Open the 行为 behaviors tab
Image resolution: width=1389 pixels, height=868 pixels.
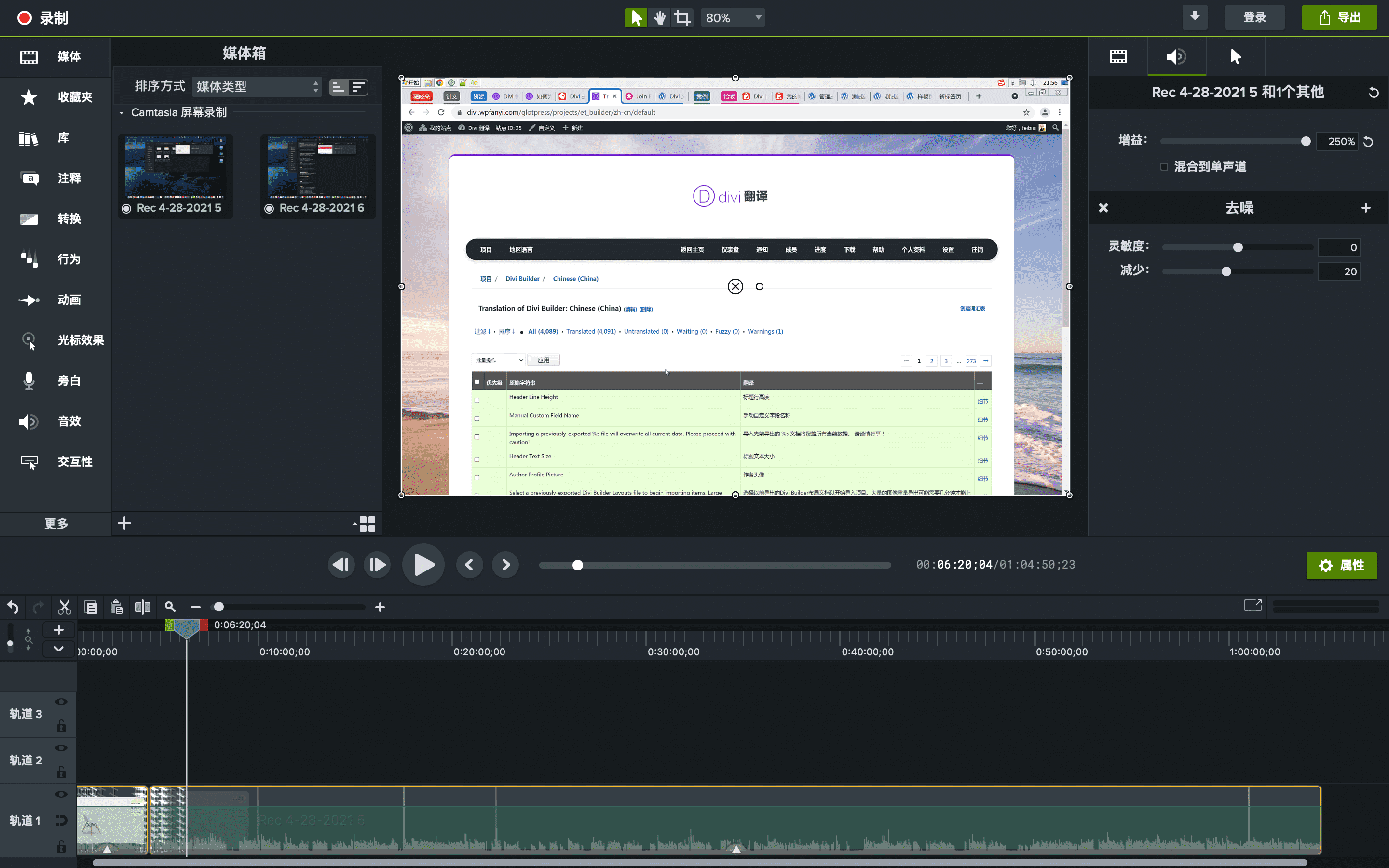[x=55, y=259]
